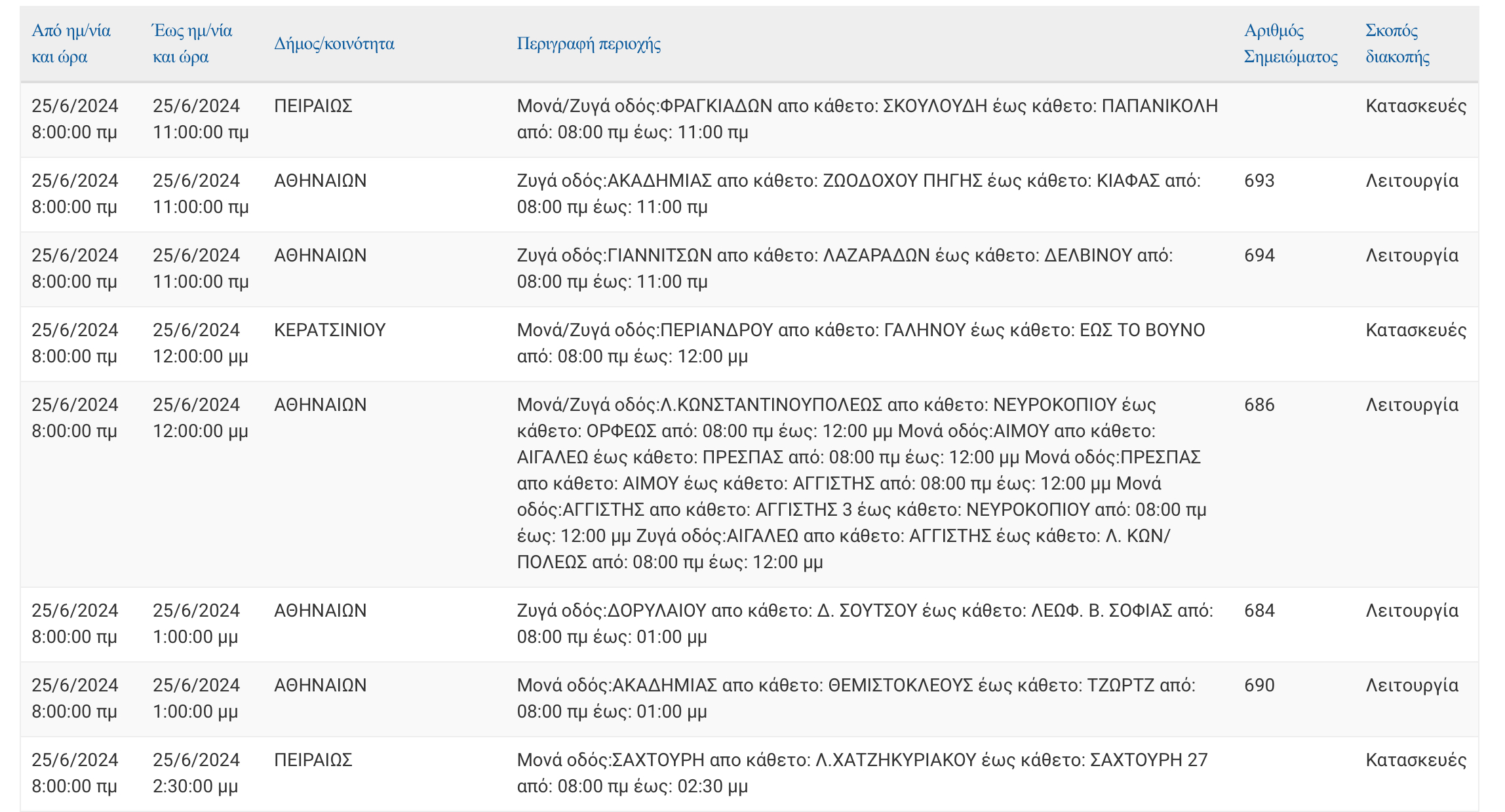Select the ΔΟΡΥΛΑΙΟΥ street description cell
Screen dimensions: 1505x812
click(864, 624)
